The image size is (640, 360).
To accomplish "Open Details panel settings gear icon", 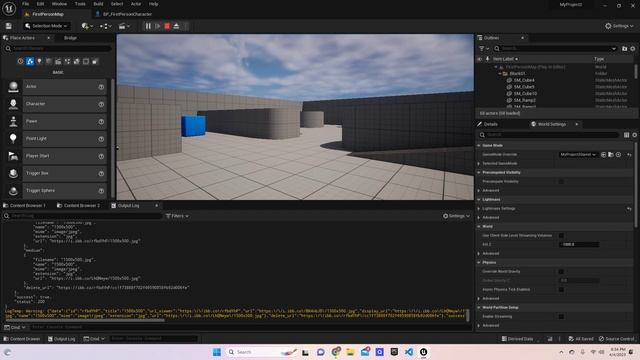I will 635,135.
